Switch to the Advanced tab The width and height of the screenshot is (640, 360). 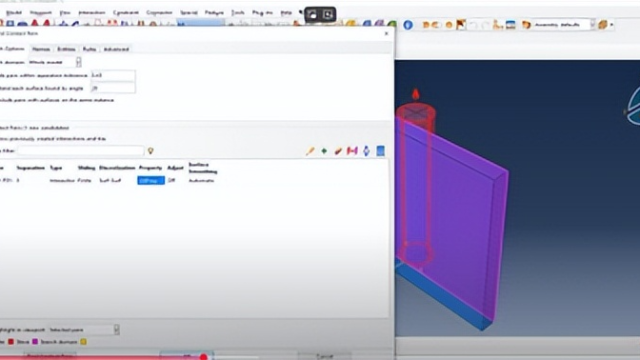point(116,49)
